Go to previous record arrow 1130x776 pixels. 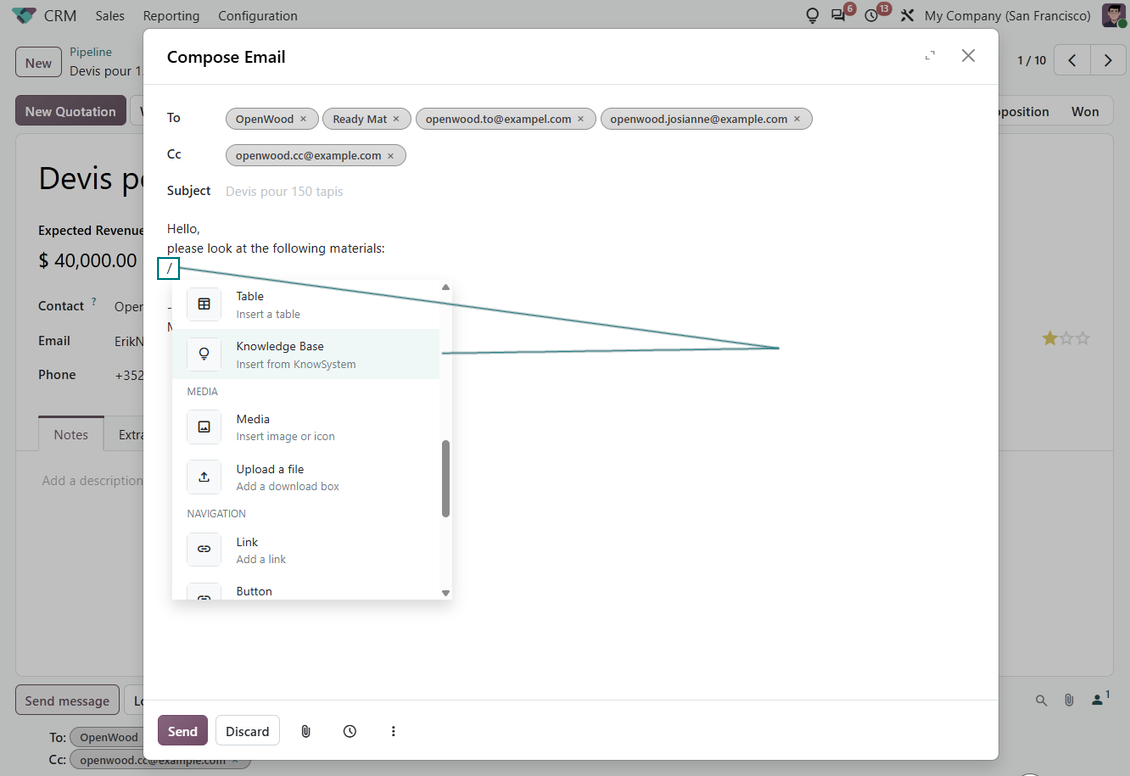tap(1072, 61)
